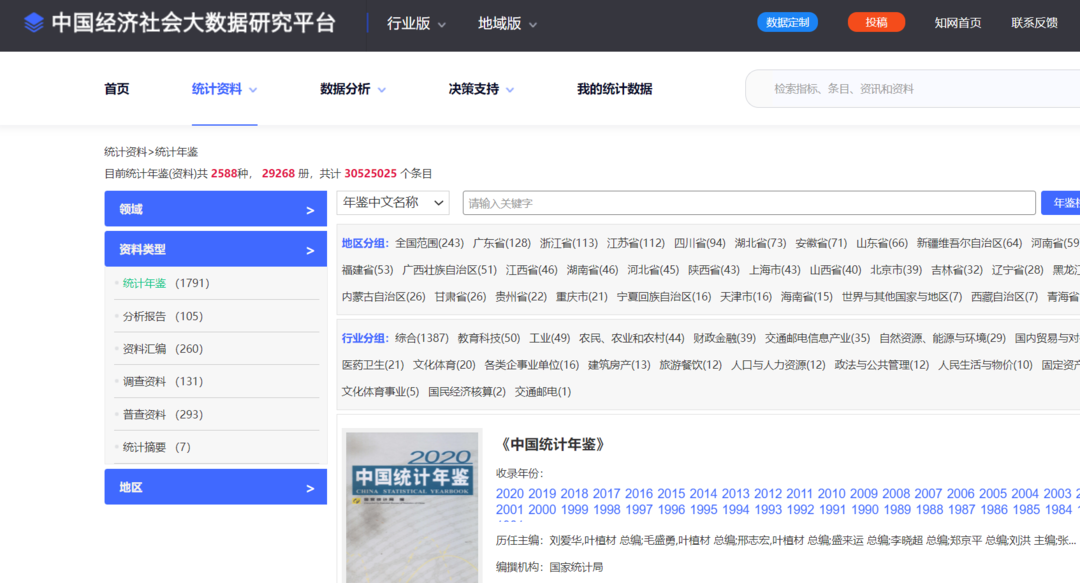Click the 统计资料 breadcrumb link

[125, 152]
